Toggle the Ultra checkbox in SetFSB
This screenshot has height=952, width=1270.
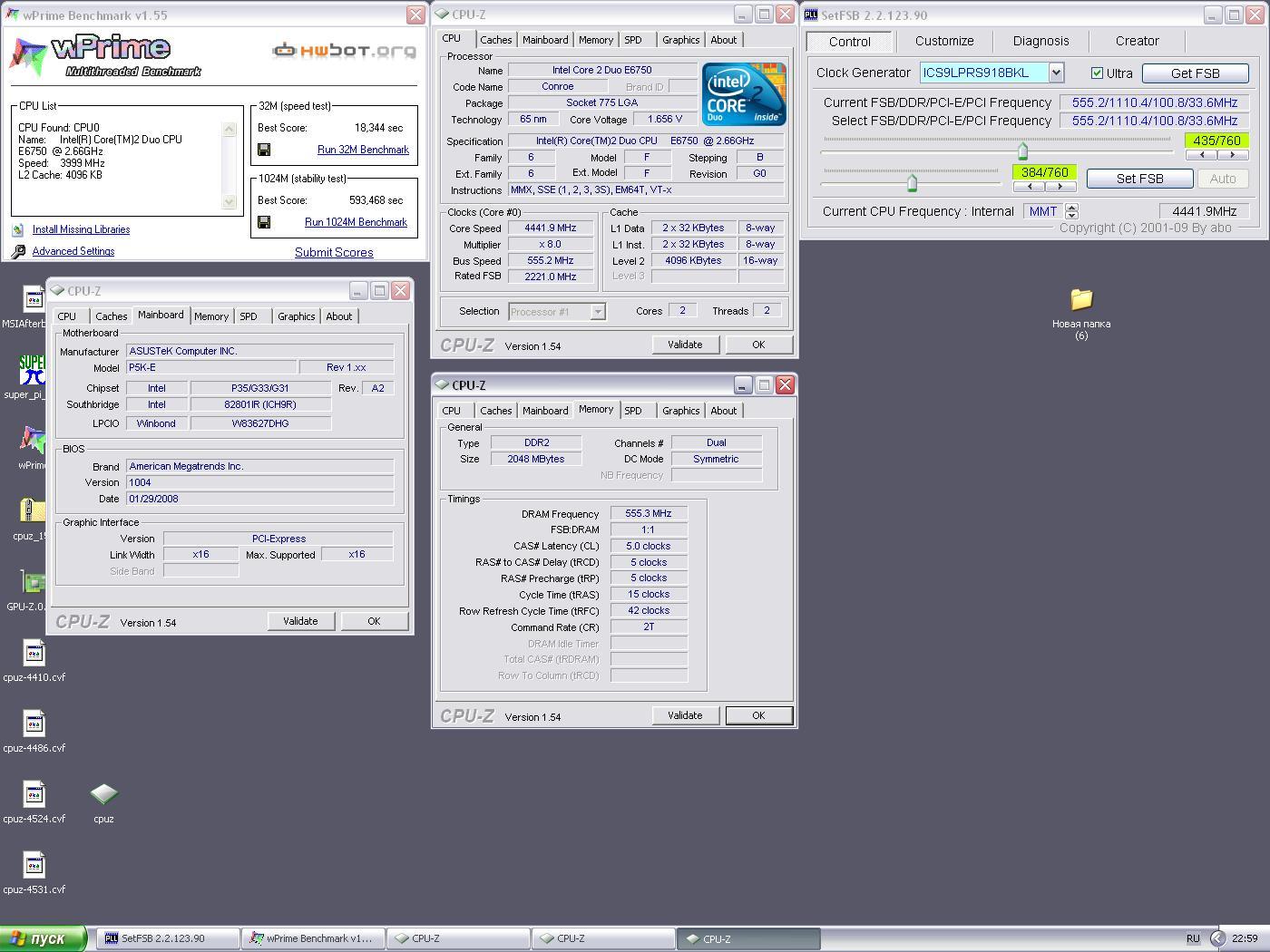(1097, 73)
